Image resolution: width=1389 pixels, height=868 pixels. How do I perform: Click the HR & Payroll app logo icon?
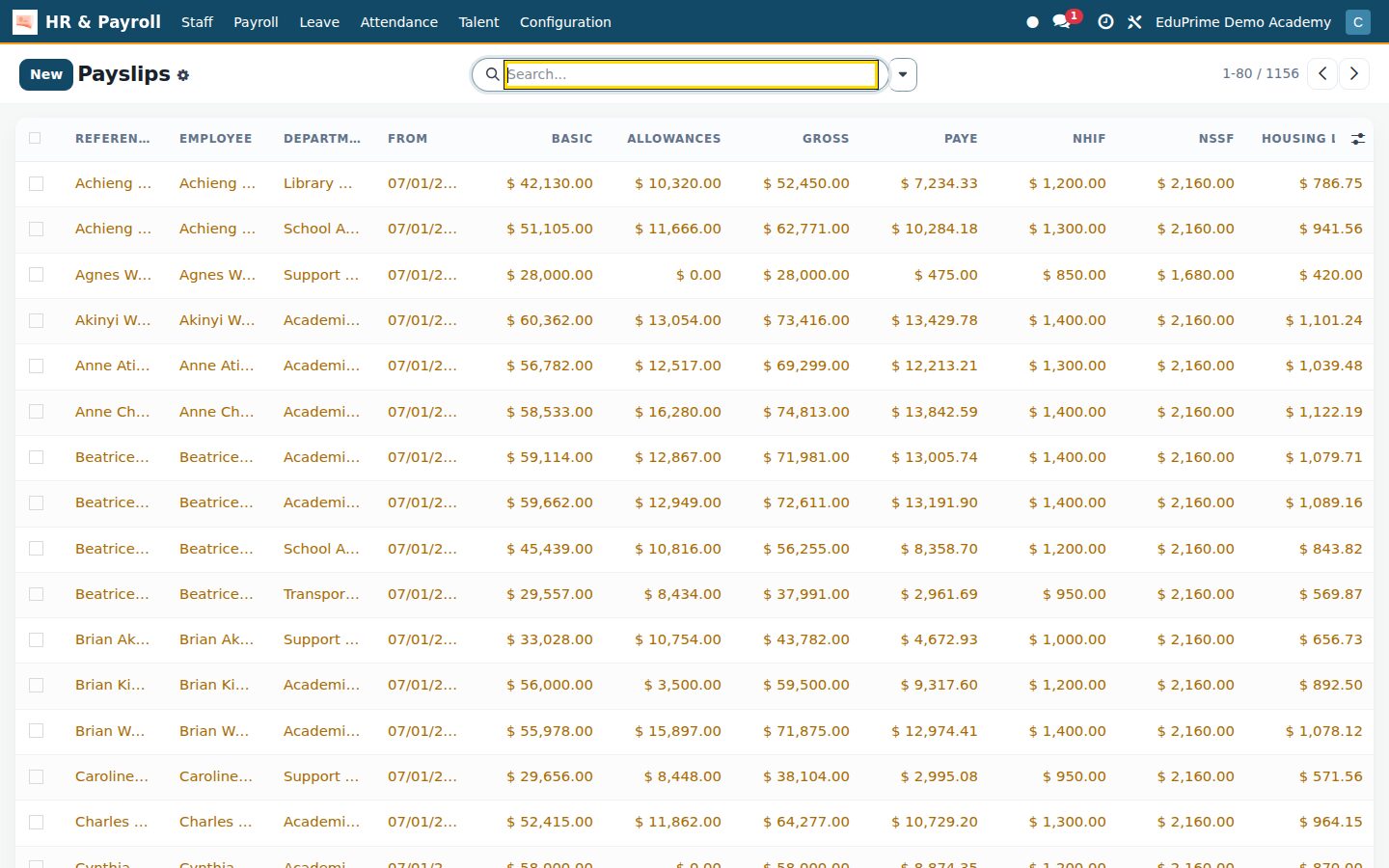tap(25, 21)
